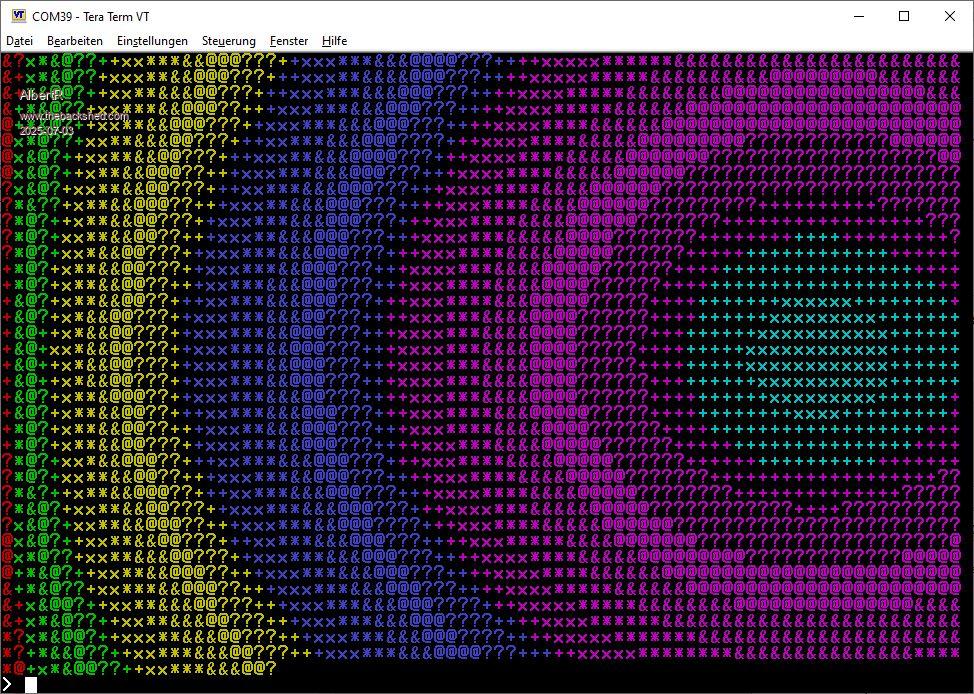Show the Hilfe menu

(x=335, y=41)
